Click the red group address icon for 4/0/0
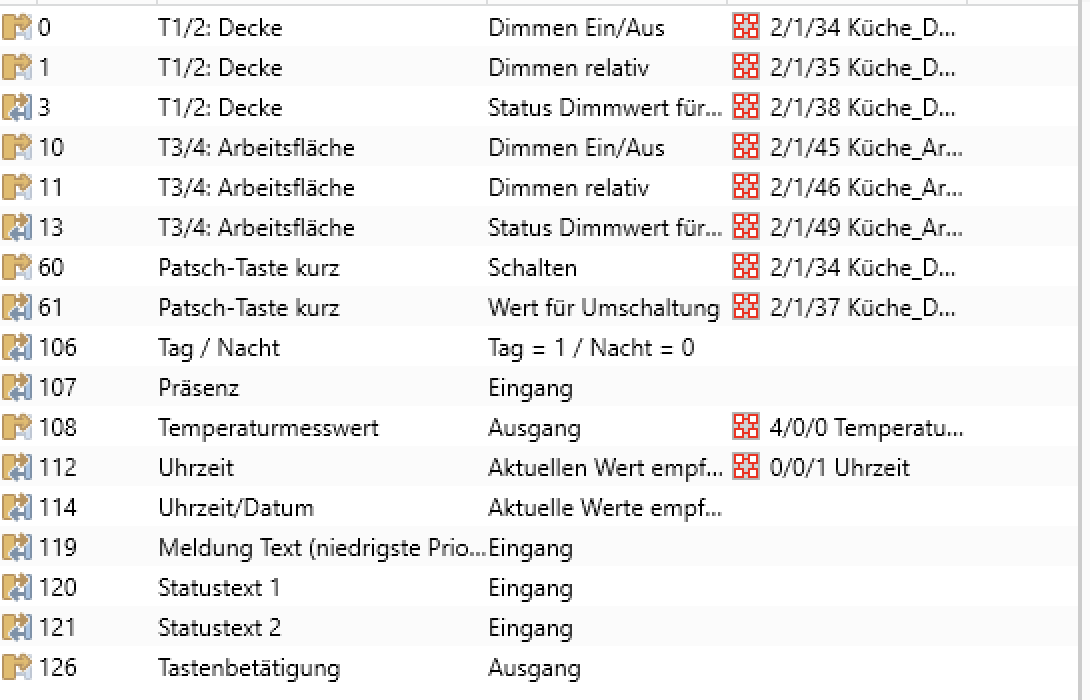 746,428
